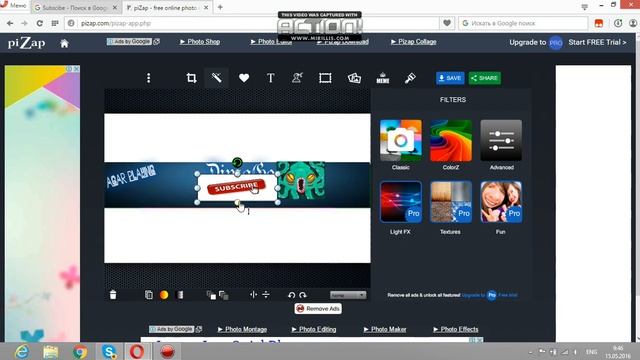Open the blend mode dropdown
640x360 pixels.
pos(348,295)
